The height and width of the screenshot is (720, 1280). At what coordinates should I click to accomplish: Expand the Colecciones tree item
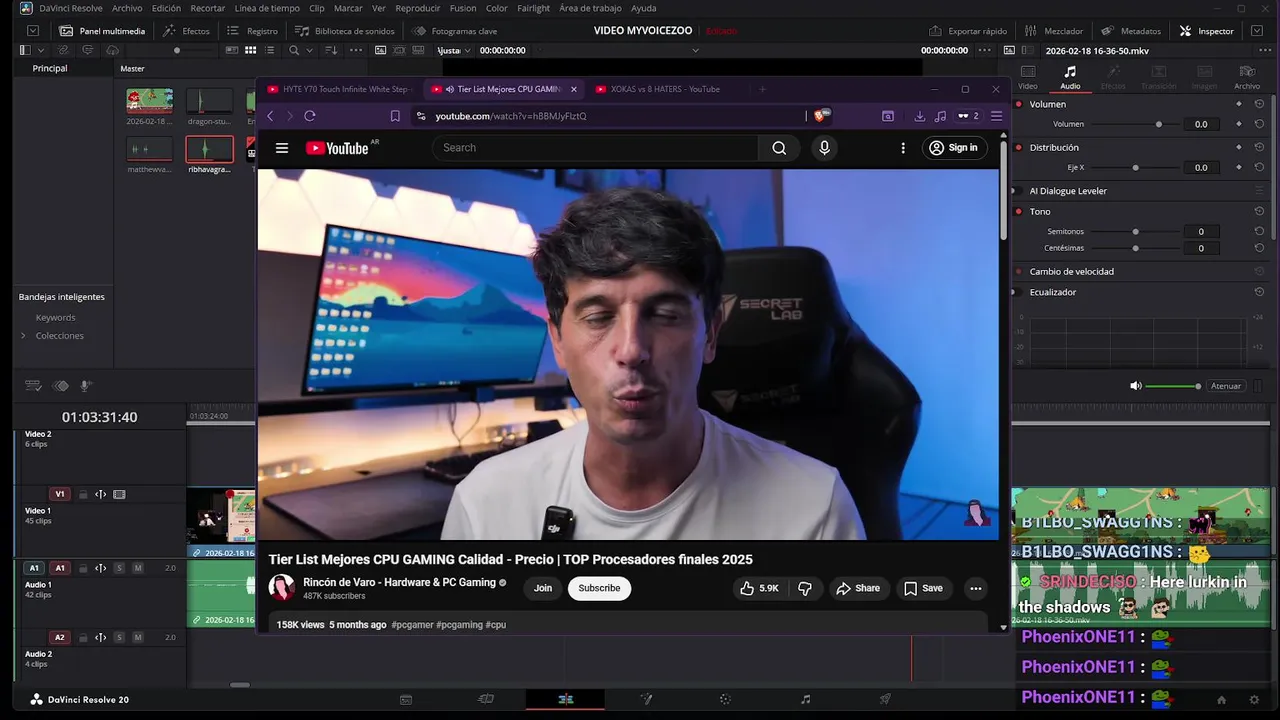click(x=23, y=336)
